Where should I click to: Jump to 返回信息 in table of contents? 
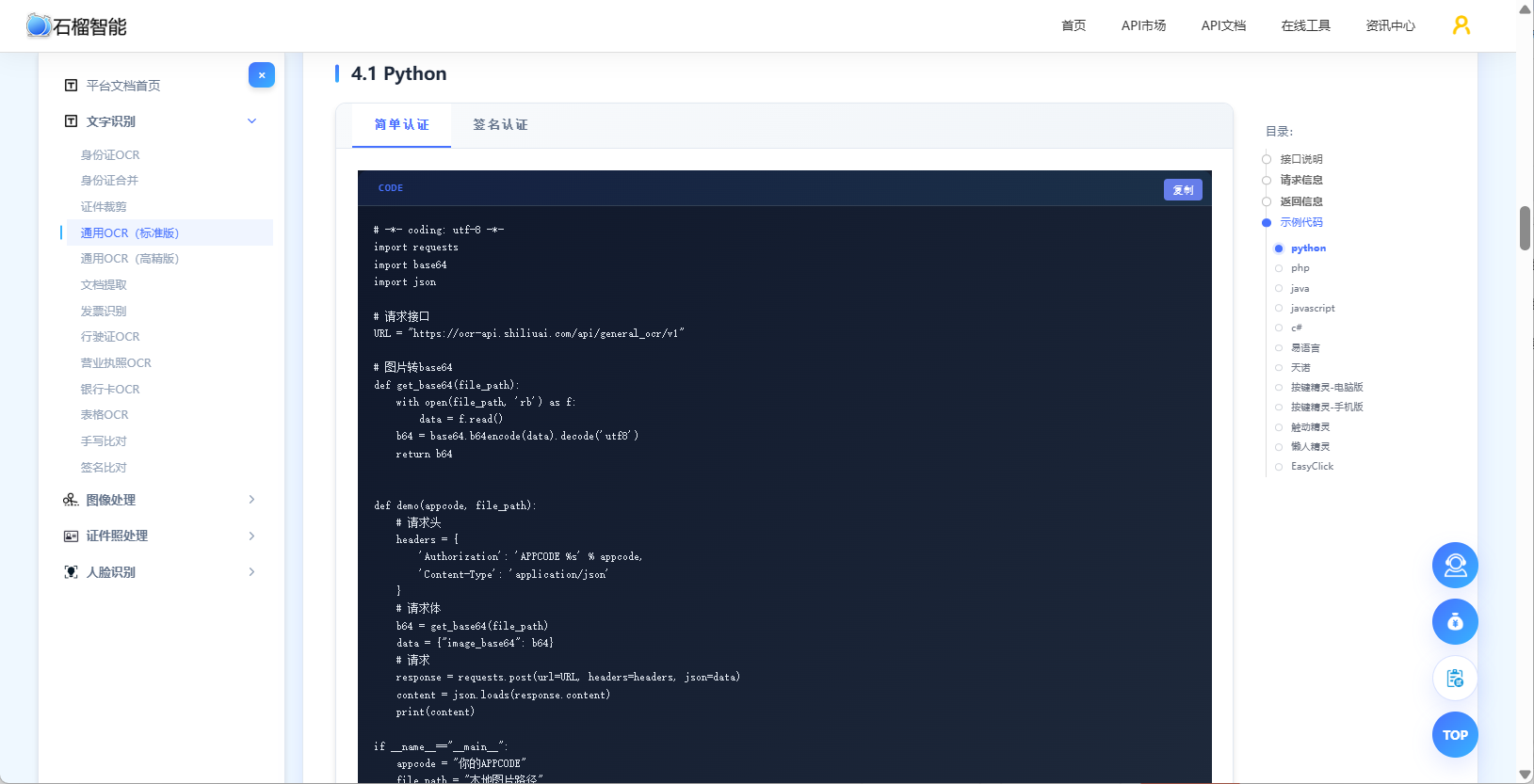pyautogui.click(x=1301, y=201)
